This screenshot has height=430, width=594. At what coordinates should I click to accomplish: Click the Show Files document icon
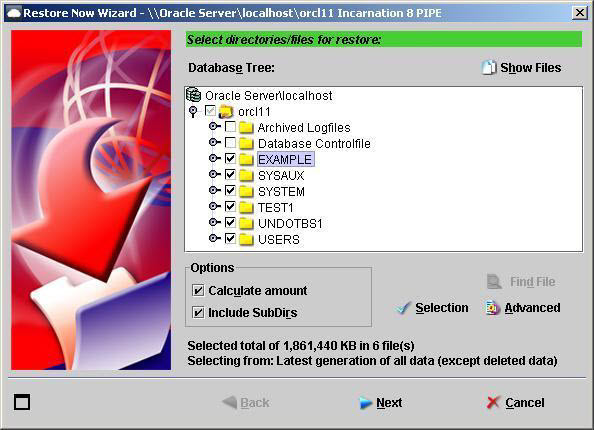click(x=489, y=67)
